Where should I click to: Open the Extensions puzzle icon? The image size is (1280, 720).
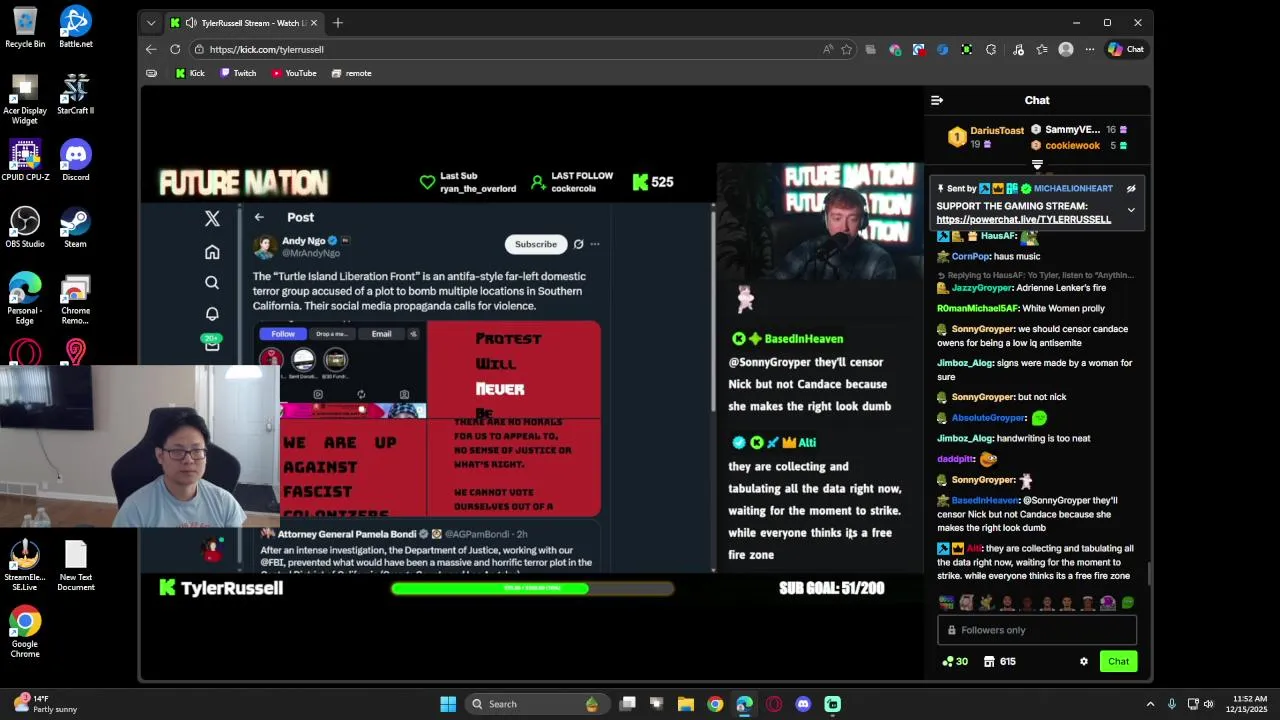(991, 49)
